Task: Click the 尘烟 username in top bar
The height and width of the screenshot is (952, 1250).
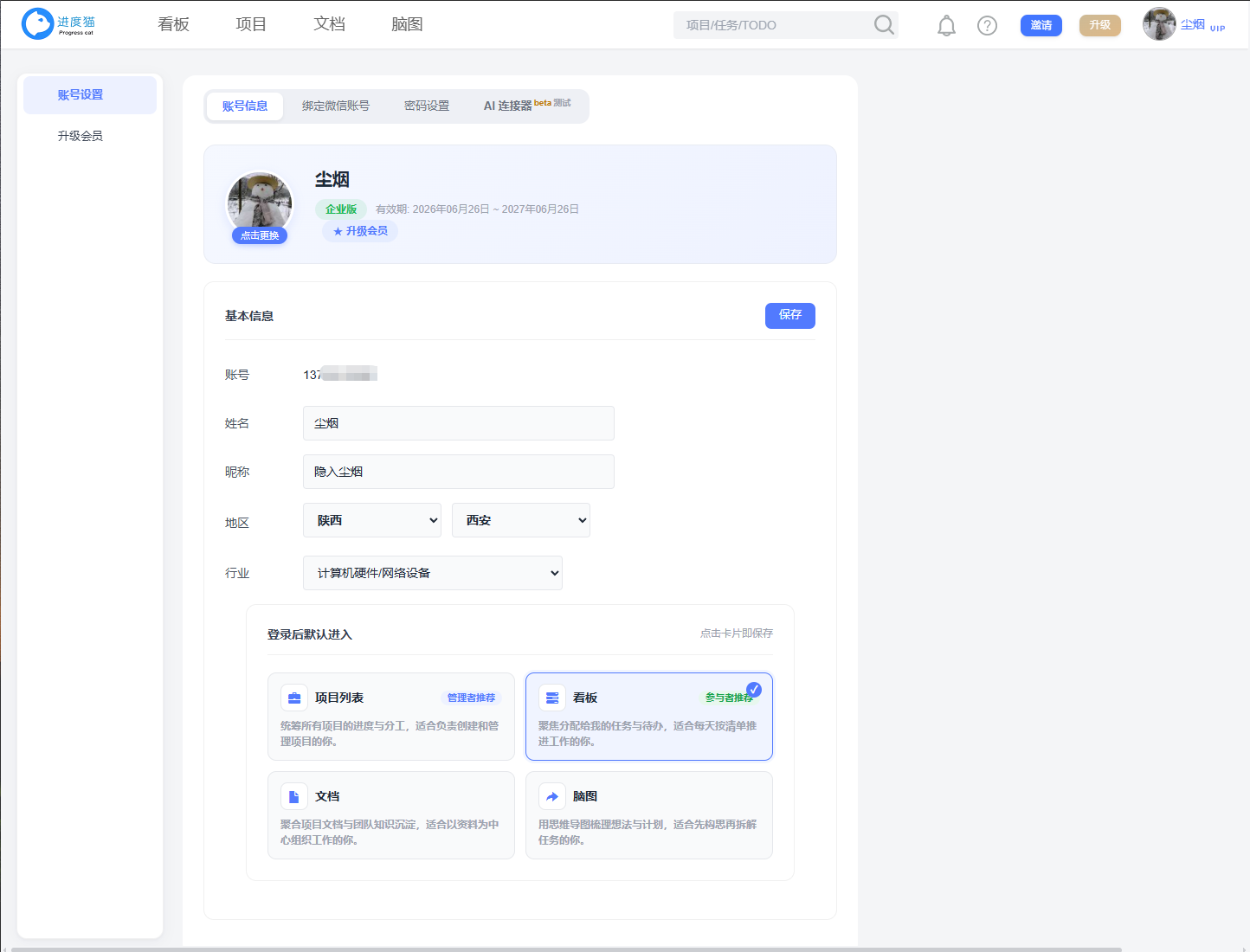Action: (1193, 24)
